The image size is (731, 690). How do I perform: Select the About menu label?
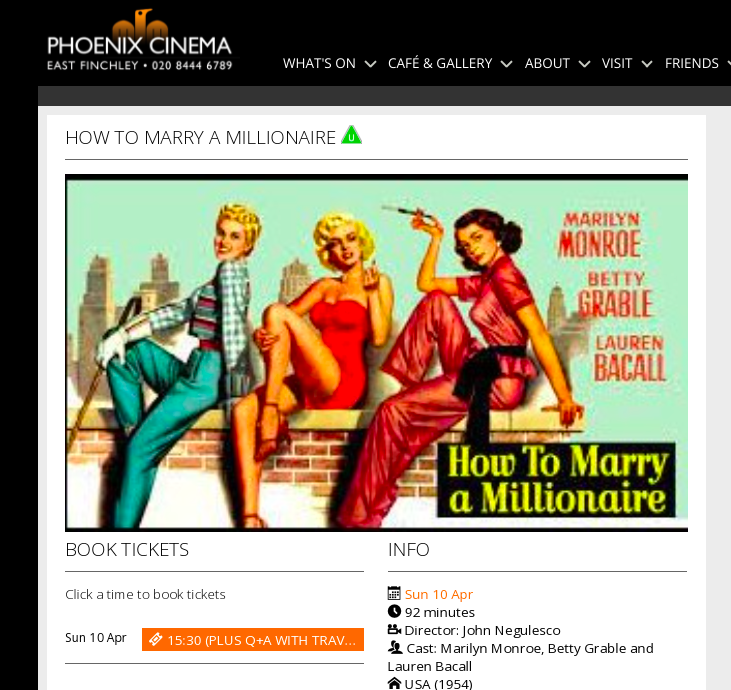[x=547, y=63]
